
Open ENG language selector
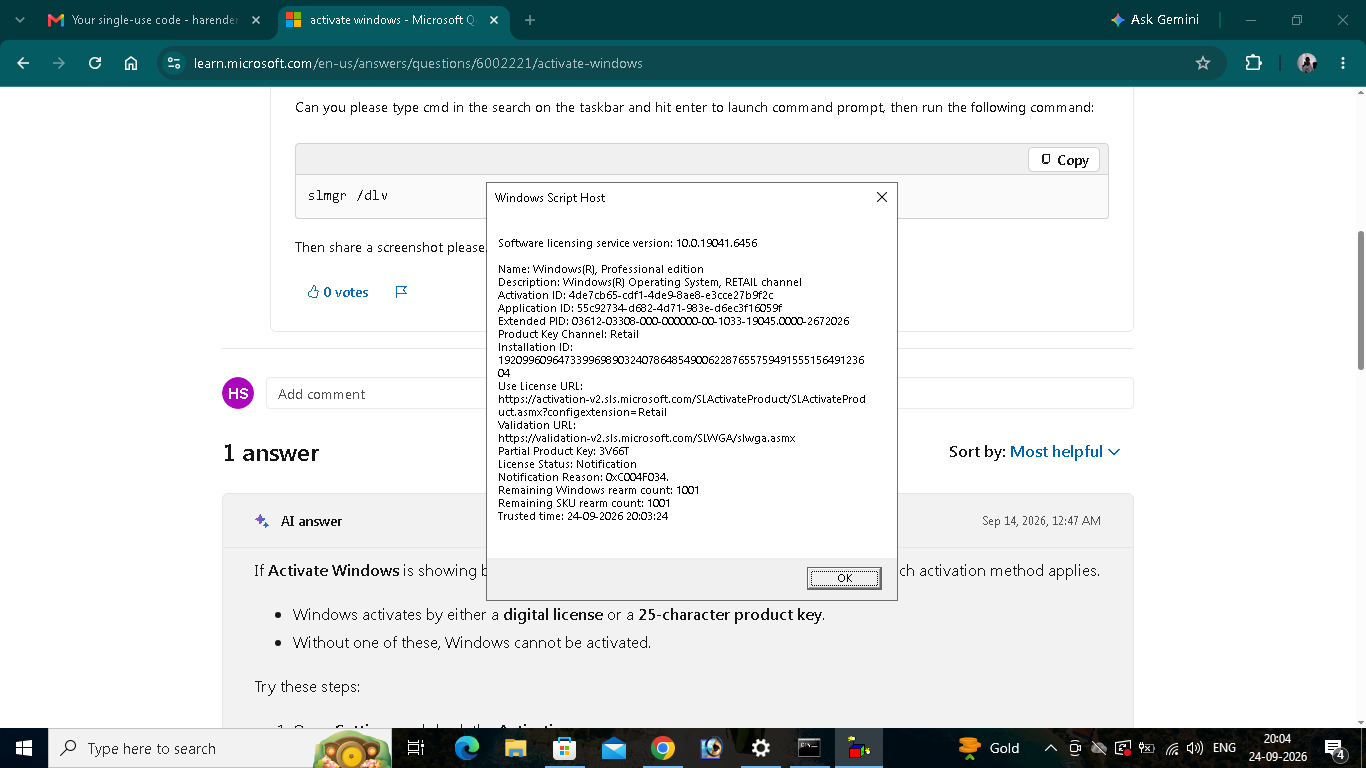[1224, 748]
